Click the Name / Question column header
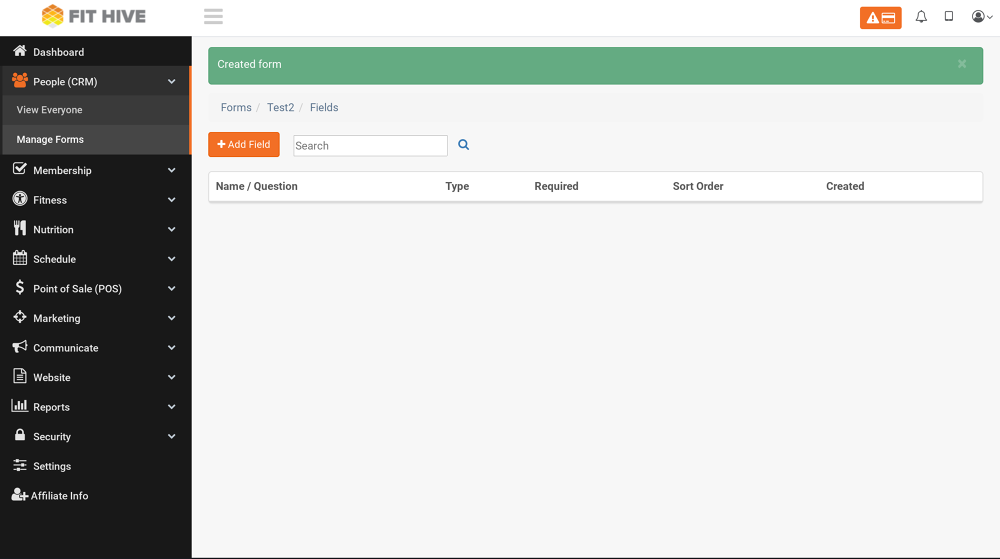 click(x=256, y=186)
